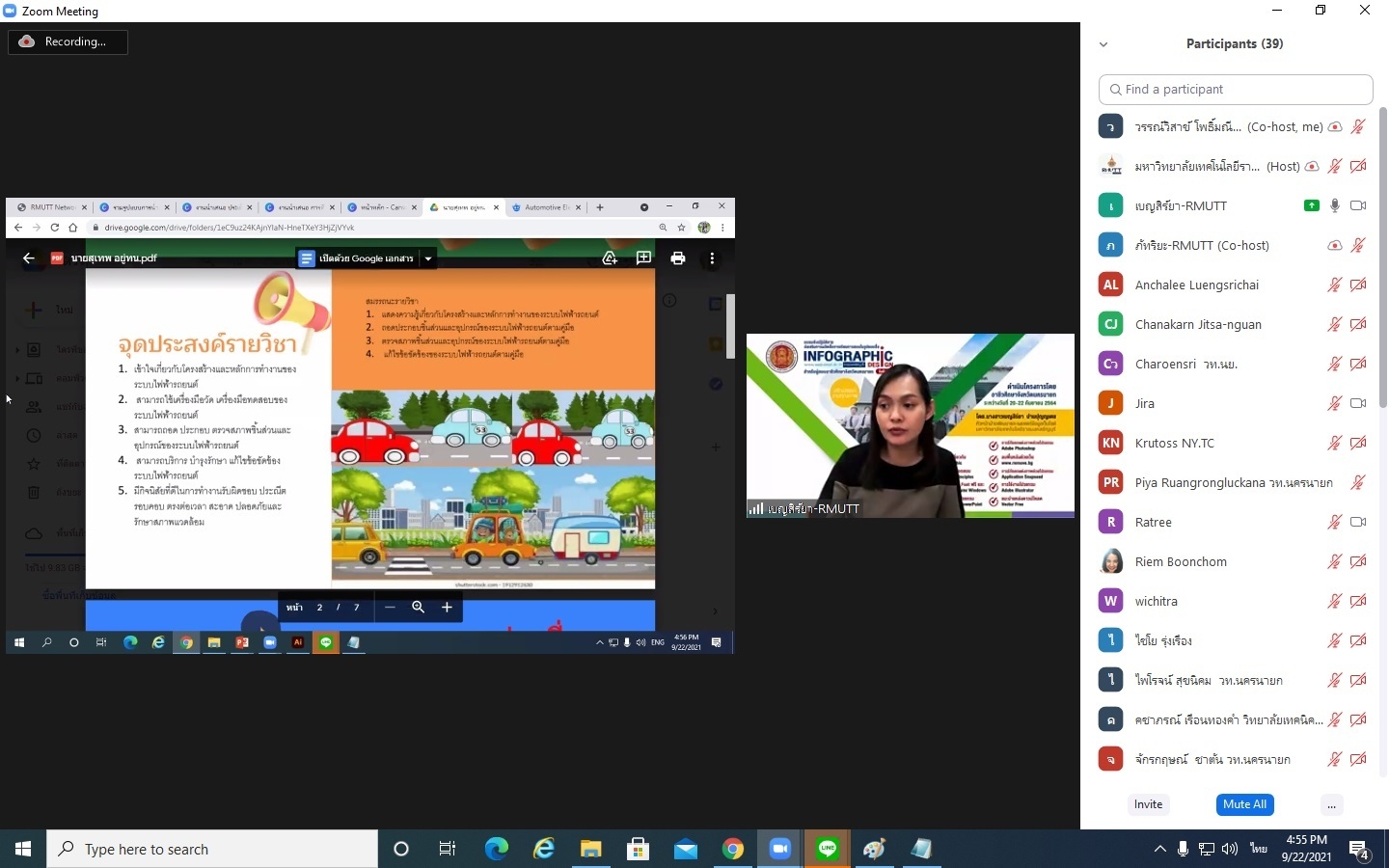
Task: Toggle wichitra's video camera icon
Action: (x=1358, y=601)
